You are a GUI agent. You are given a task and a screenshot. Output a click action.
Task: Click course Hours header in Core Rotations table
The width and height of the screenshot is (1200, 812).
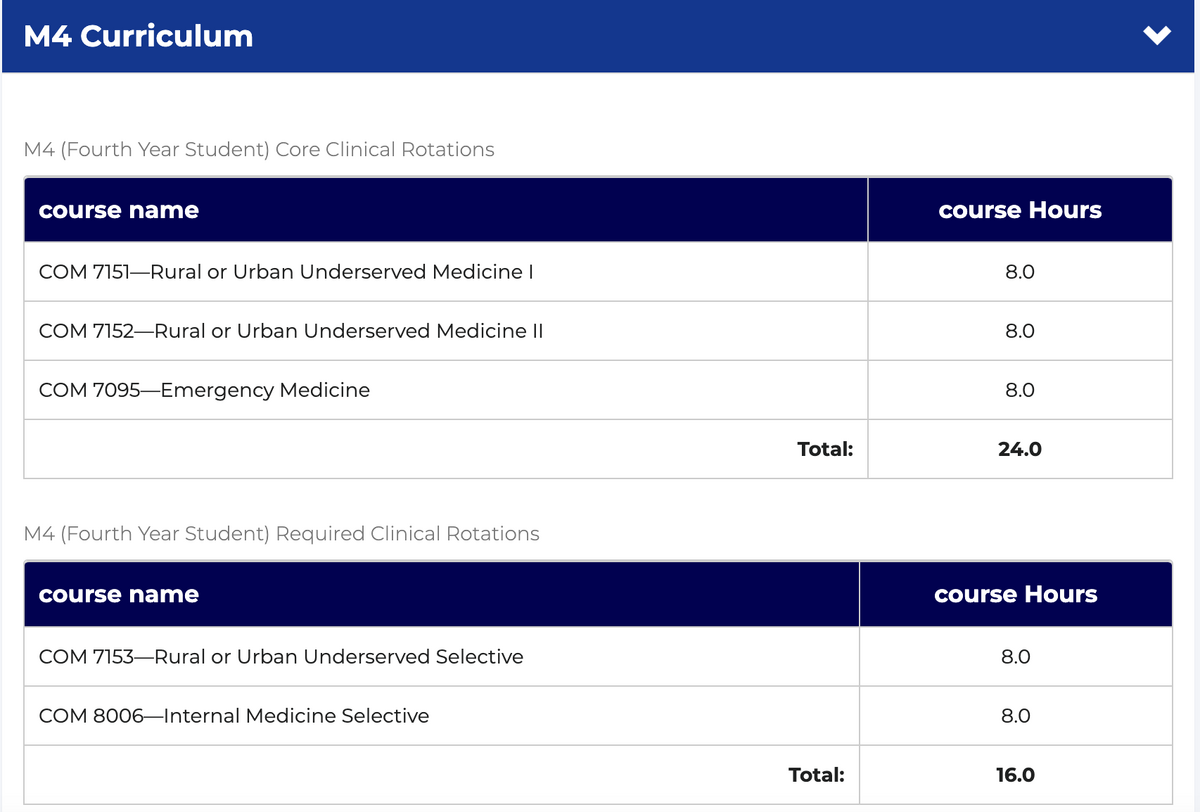pyautogui.click(x=1020, y=210)
